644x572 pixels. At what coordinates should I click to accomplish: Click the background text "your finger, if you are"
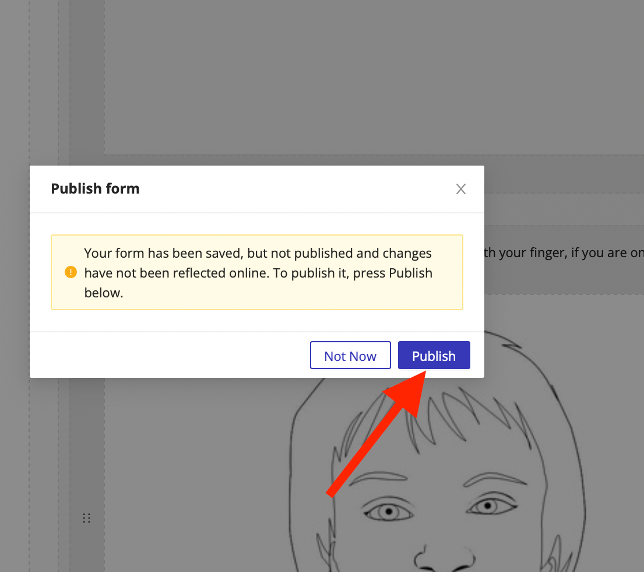pyautogui.click(x=560, y=253)
